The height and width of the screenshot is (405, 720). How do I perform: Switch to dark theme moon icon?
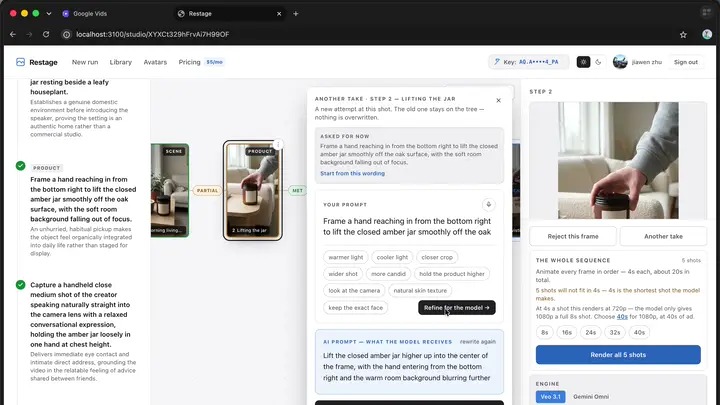point(598,62)
